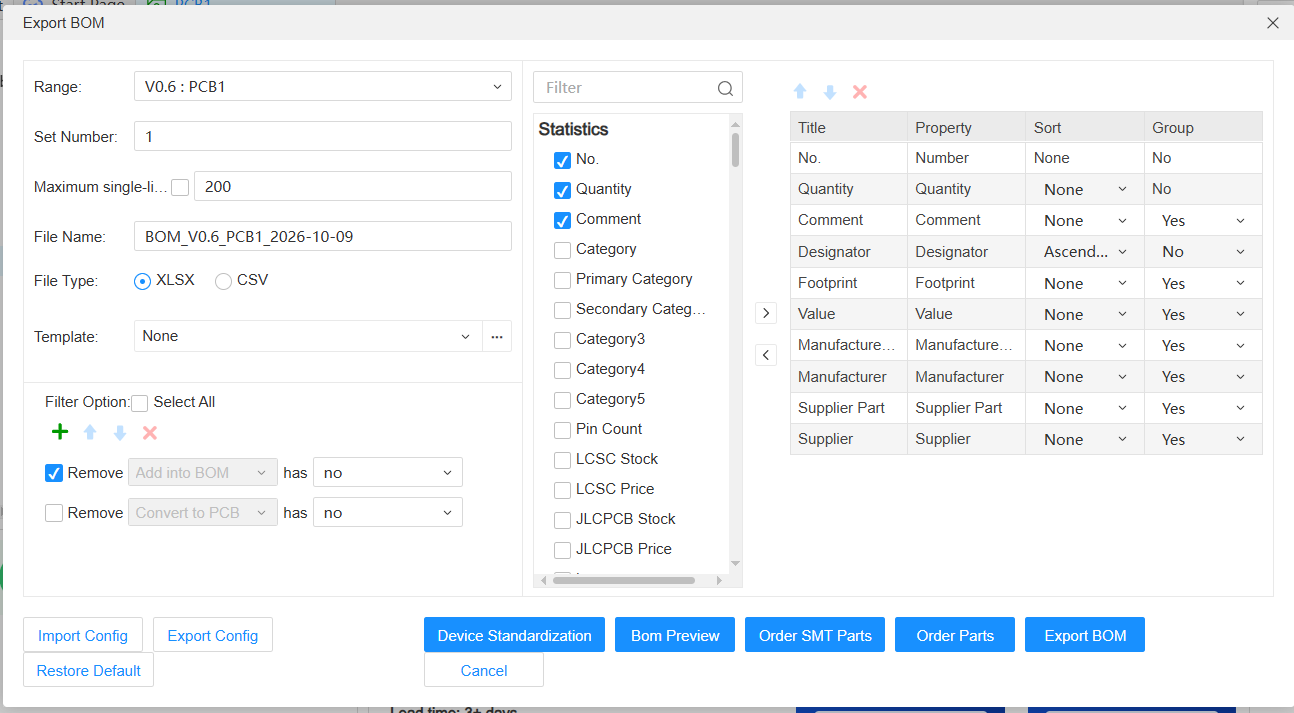Check the LCSC Stock checkbox
Image resolution: width=1294 pixels, height=713 pixels.
[x=562, y=460]
